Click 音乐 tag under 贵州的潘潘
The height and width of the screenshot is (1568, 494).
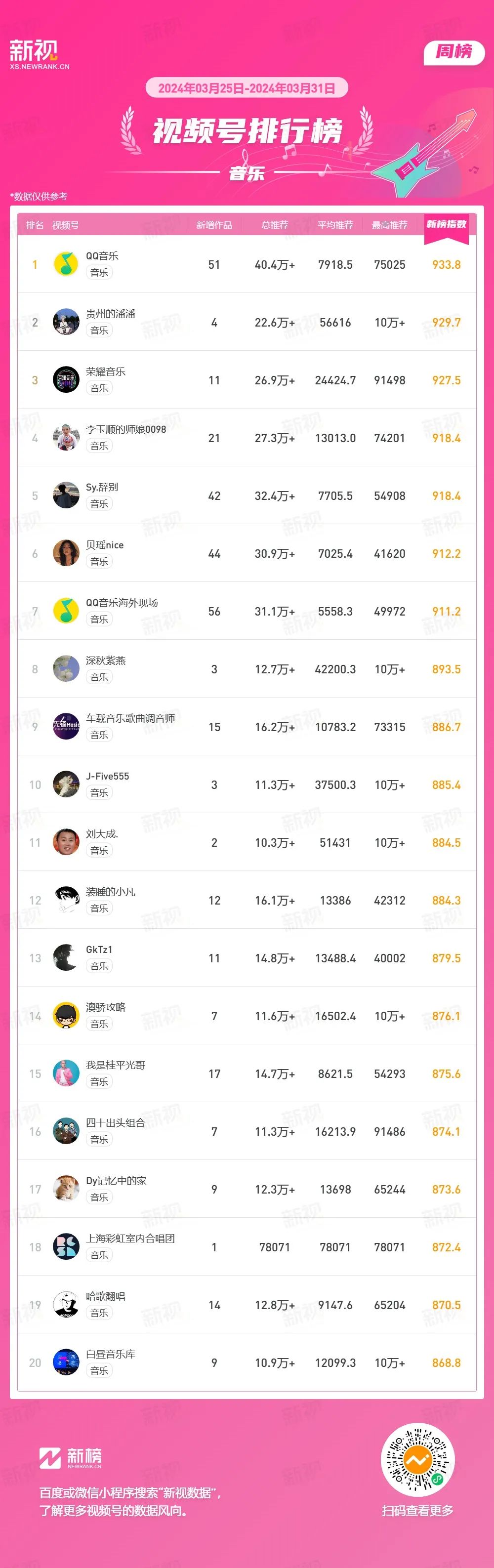click(99, 330)
